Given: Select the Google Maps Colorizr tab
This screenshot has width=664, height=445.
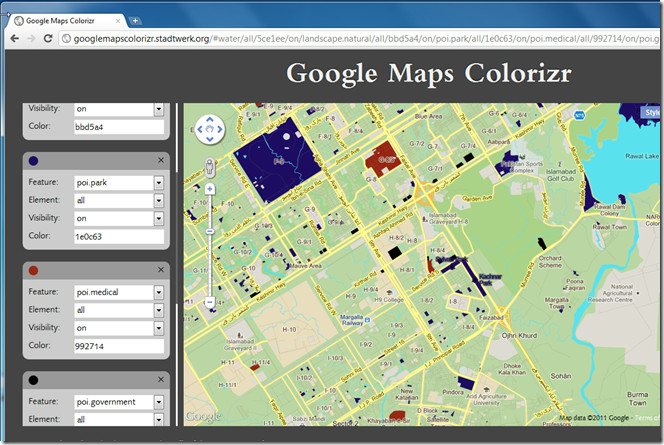Looking at the screenshot, I should [x=67, y=21].
